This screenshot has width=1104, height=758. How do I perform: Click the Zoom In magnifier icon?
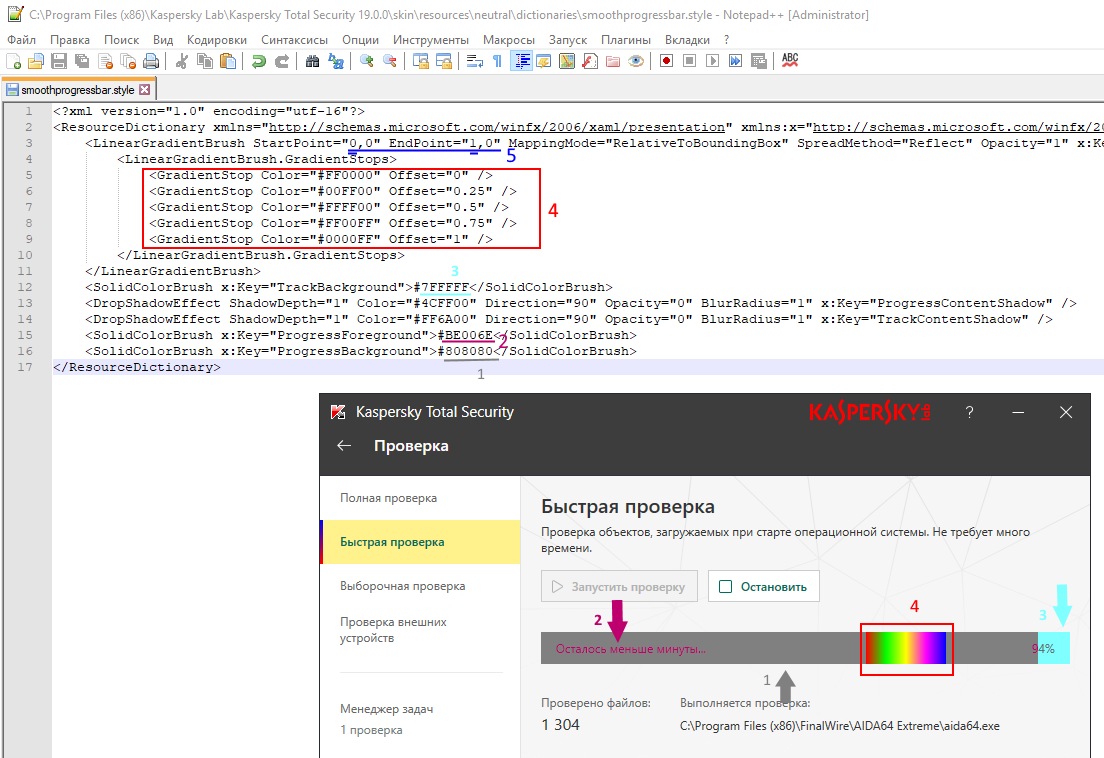pos(367,61)
